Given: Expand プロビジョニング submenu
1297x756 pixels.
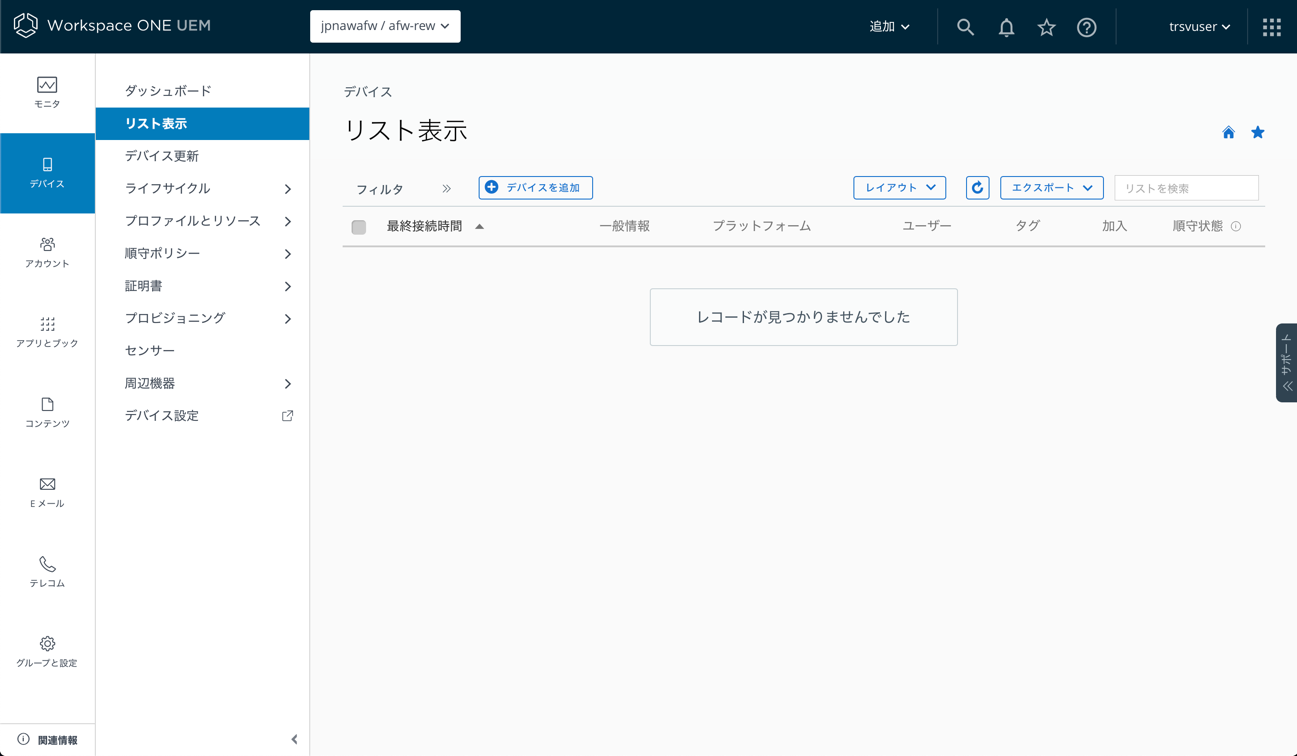Looking at the screenshot, I should pos(288,319).
